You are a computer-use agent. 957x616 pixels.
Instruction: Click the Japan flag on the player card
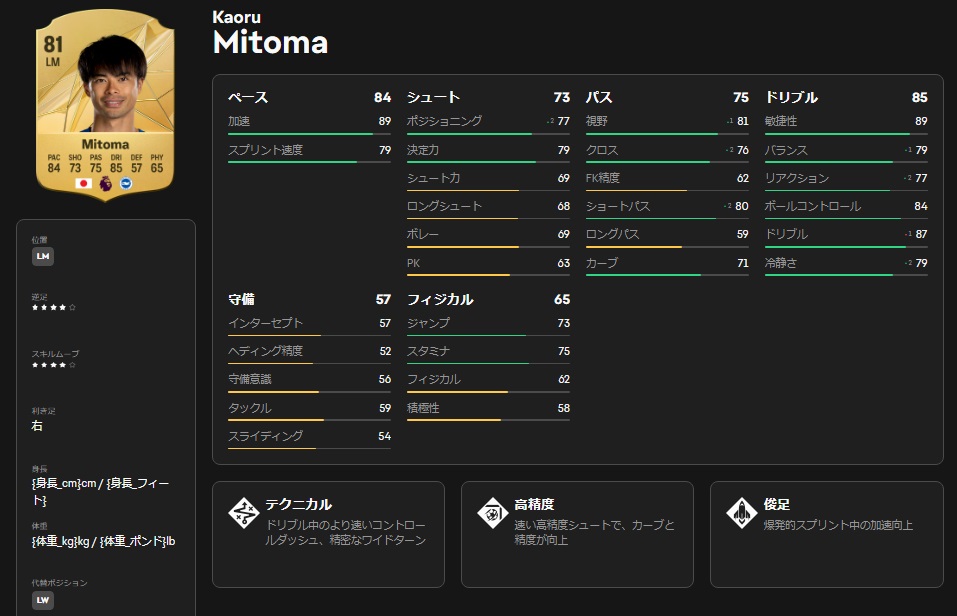pos(83,183)
